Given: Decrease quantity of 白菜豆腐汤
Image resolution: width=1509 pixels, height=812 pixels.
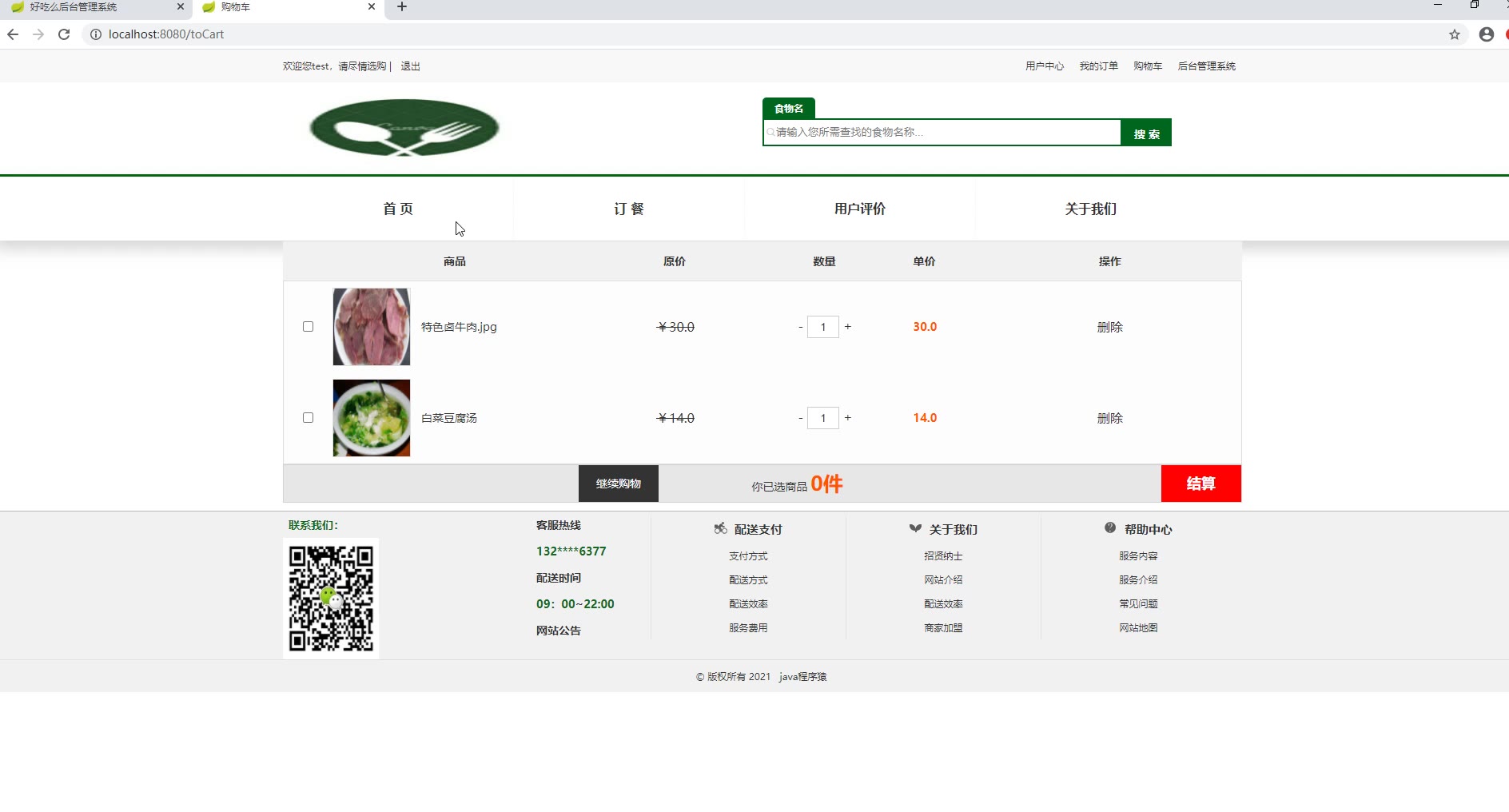Looking at the screenshot, I should click(x=800, y=418).
